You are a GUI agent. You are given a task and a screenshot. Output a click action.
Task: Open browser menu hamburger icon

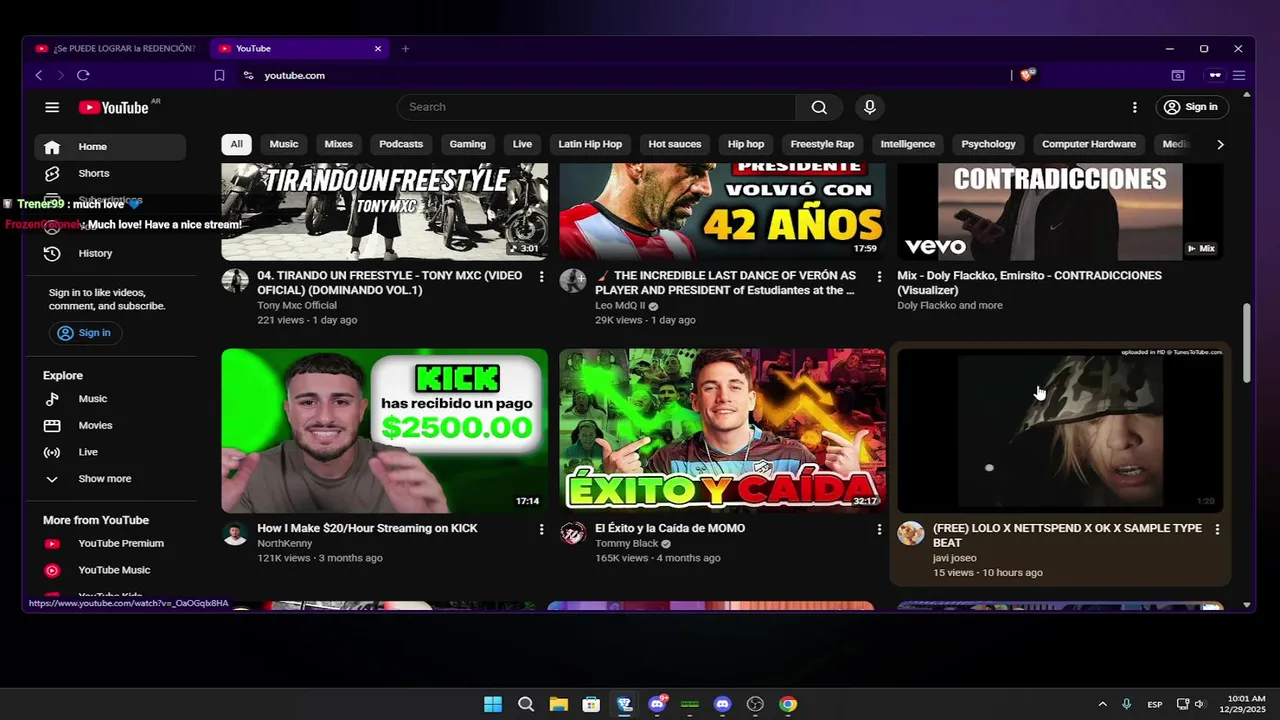1239,75
